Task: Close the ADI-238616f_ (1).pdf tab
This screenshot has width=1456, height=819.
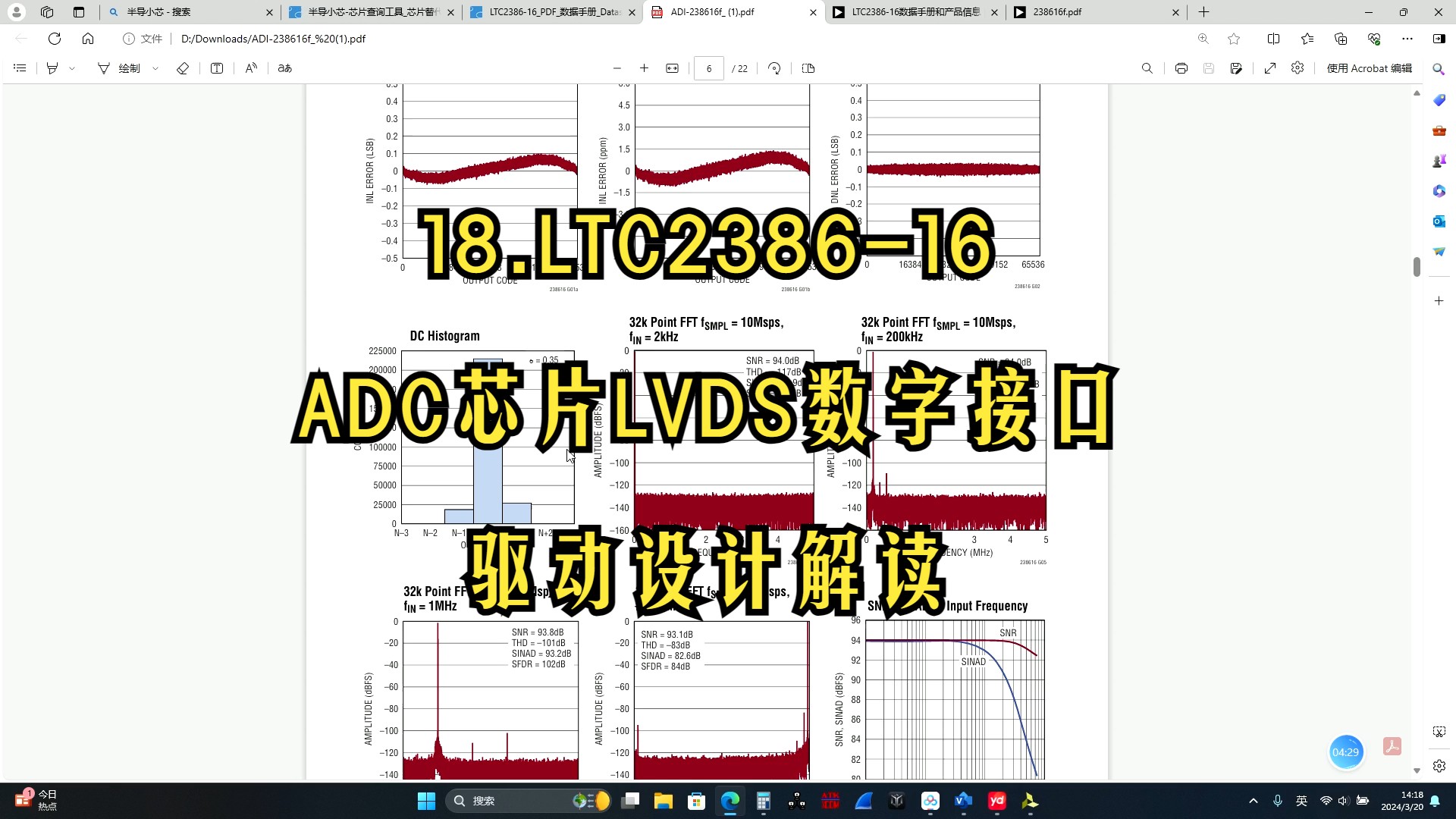Action: pos(813,12)
